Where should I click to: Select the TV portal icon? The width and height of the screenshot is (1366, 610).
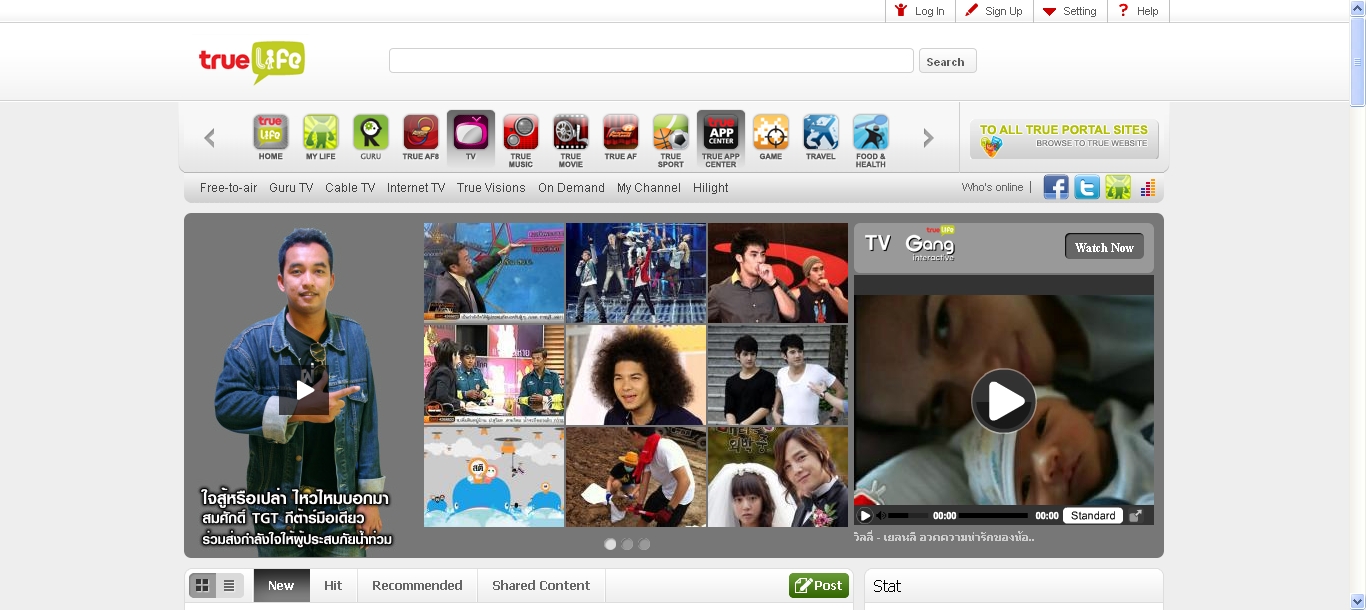[470, 137]
